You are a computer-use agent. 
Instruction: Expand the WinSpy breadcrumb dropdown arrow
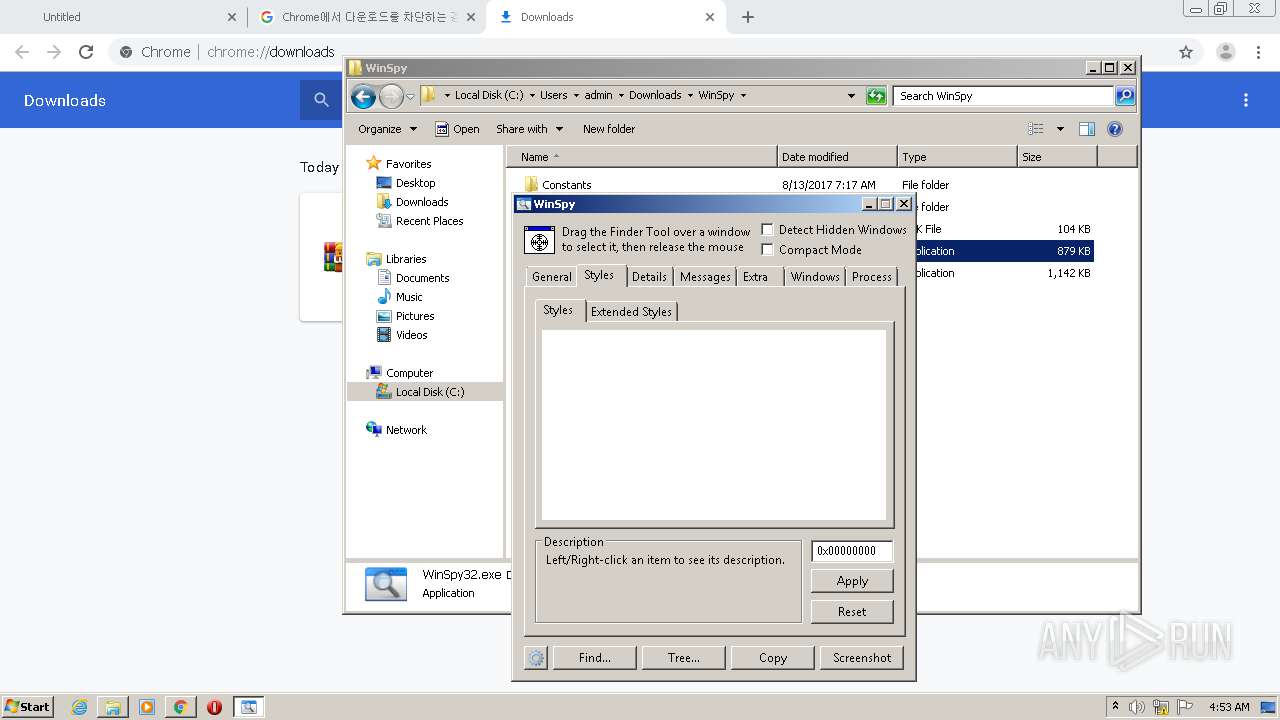pyautogui.click(x=743, y=96)
